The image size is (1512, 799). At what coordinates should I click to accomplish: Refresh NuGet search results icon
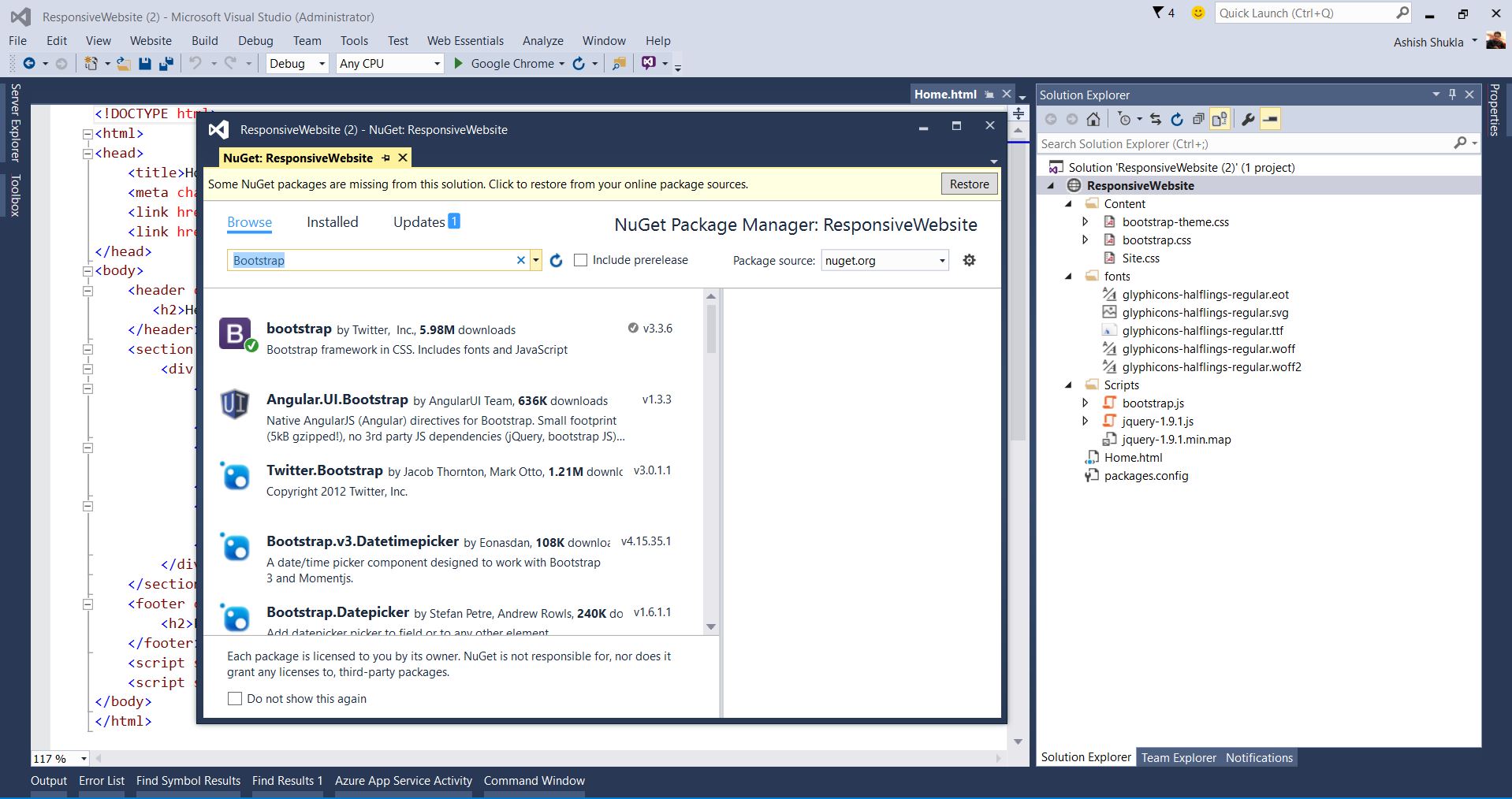tap(556, 261)
